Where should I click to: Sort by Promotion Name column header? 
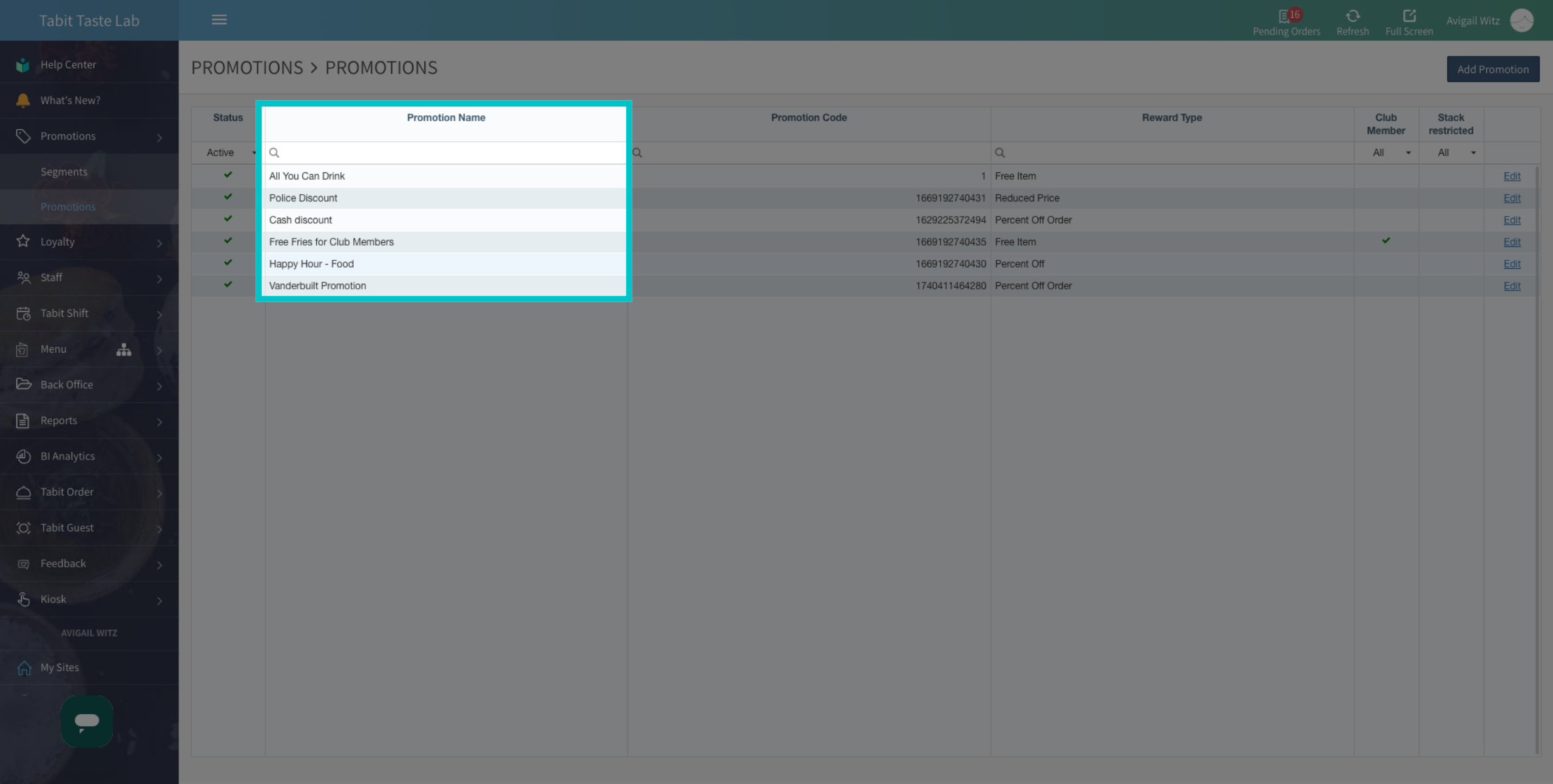coord(446,118)
